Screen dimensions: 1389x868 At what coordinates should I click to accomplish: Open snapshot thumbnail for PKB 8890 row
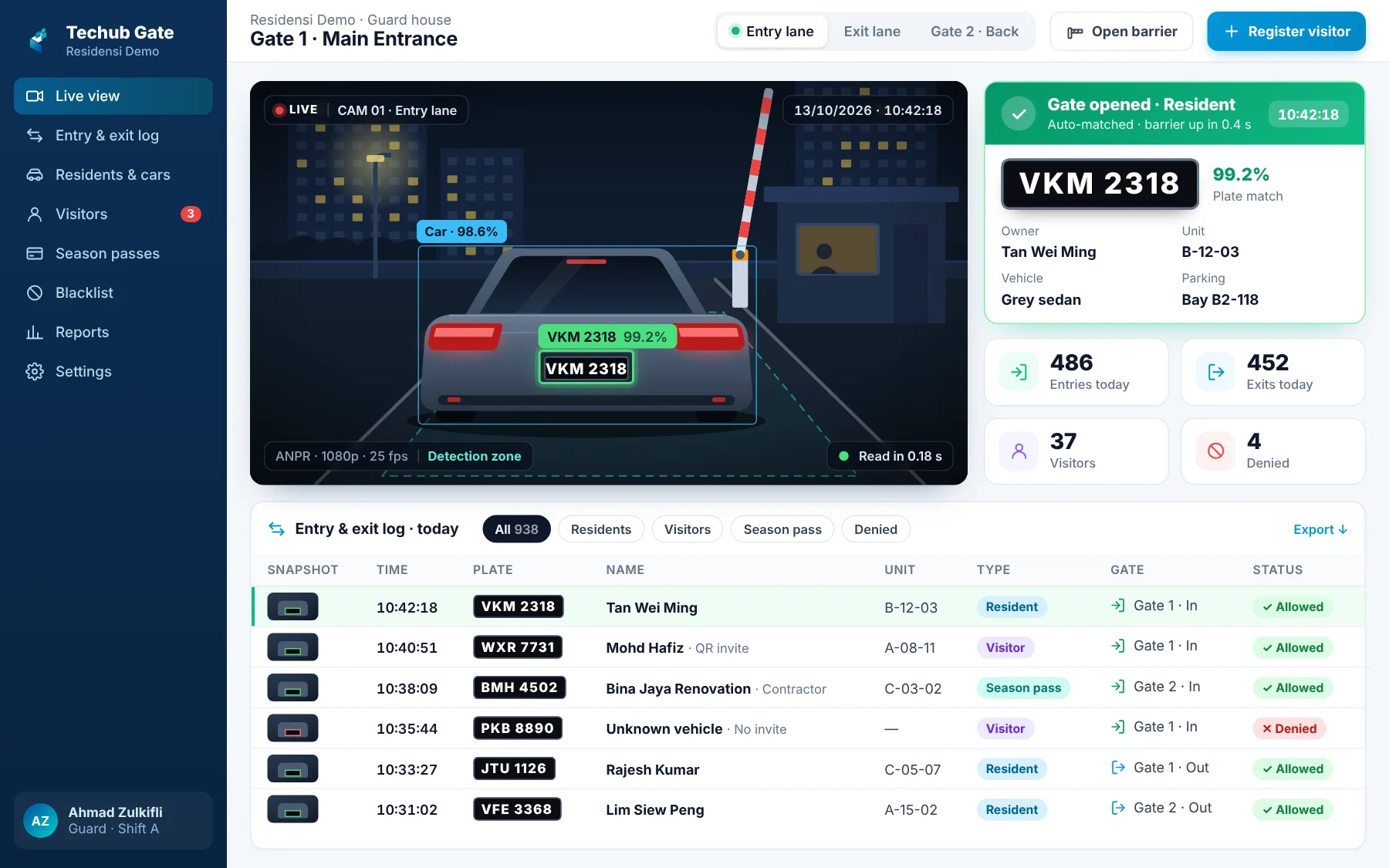[x=292, y=728]
